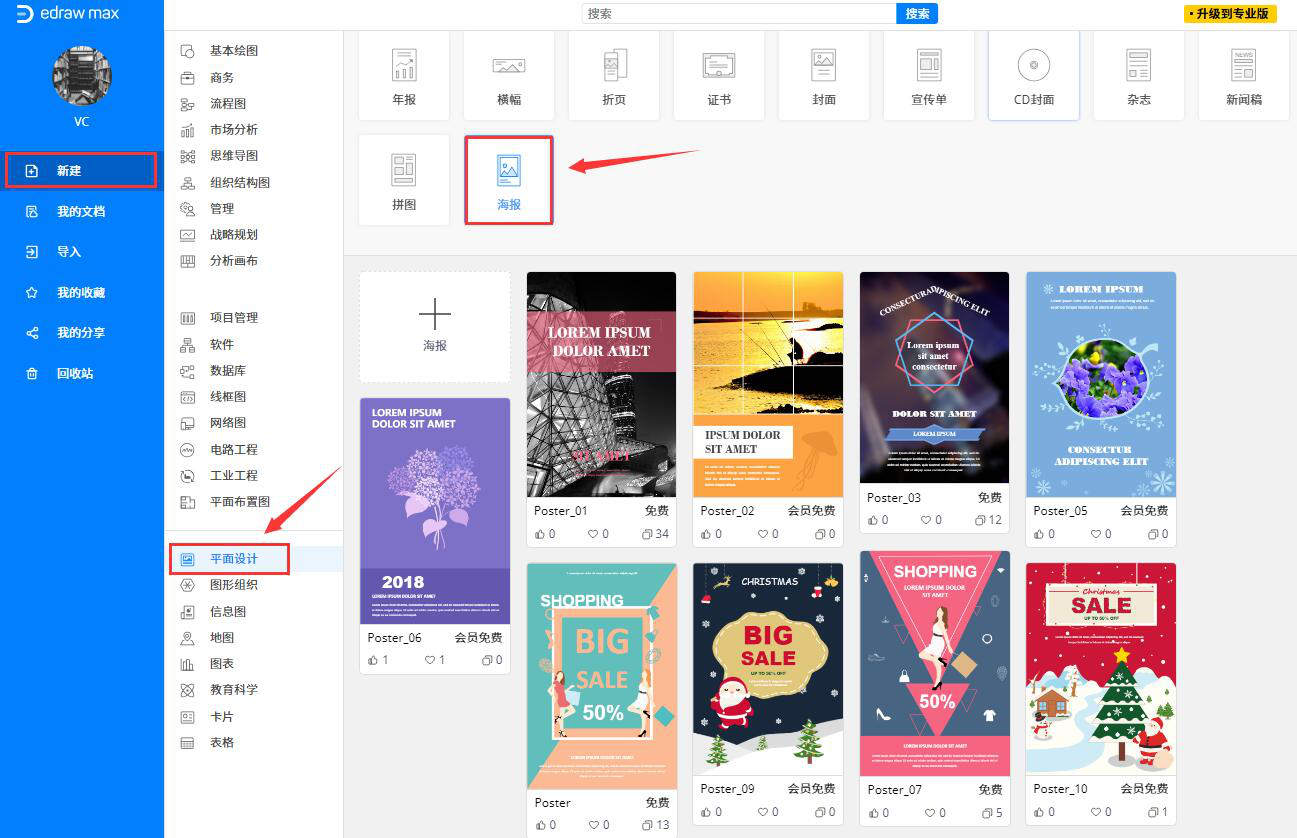This screenshot has width=1297, height=838.
Task: Open the Poster_02 sunset template thumbnail
Action: pyautogui.click(x=768, y=384)
